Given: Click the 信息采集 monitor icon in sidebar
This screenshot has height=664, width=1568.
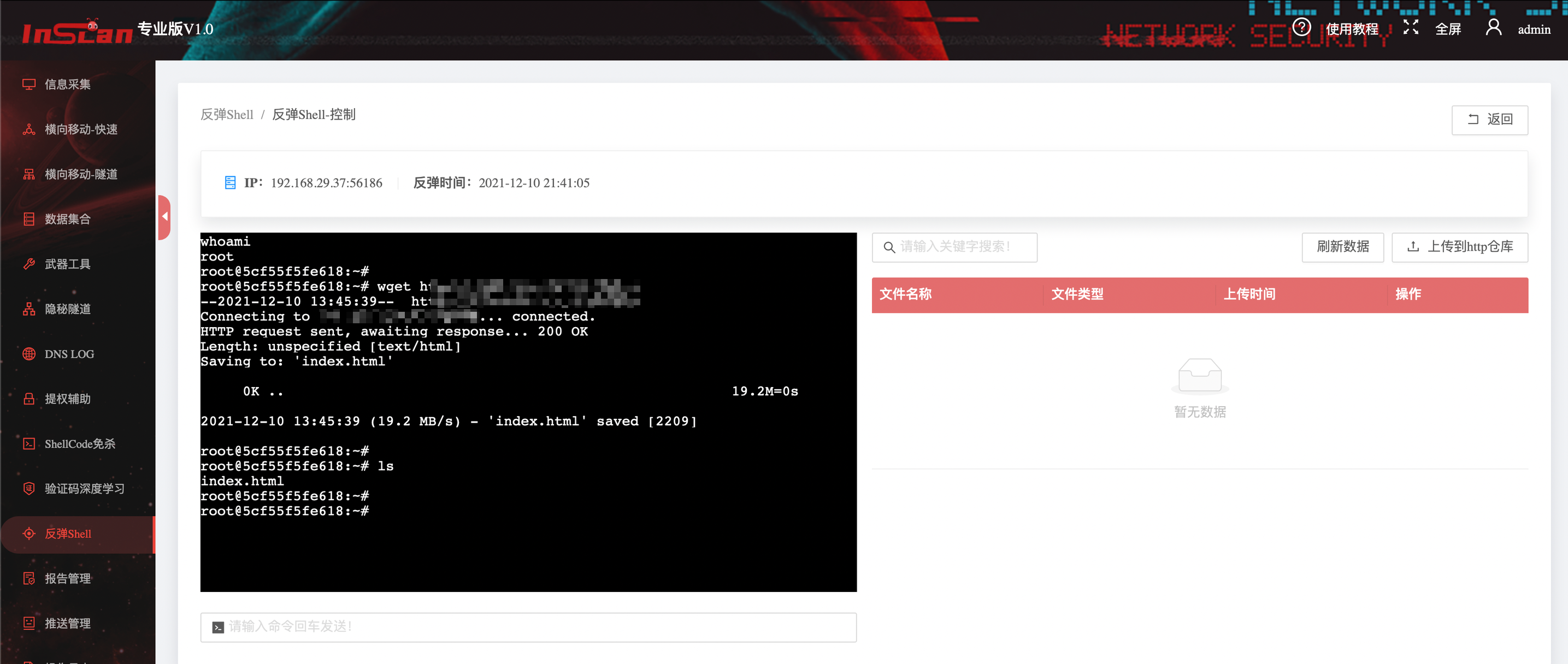Looking at the screenshot, I should [x=28, y=84].
